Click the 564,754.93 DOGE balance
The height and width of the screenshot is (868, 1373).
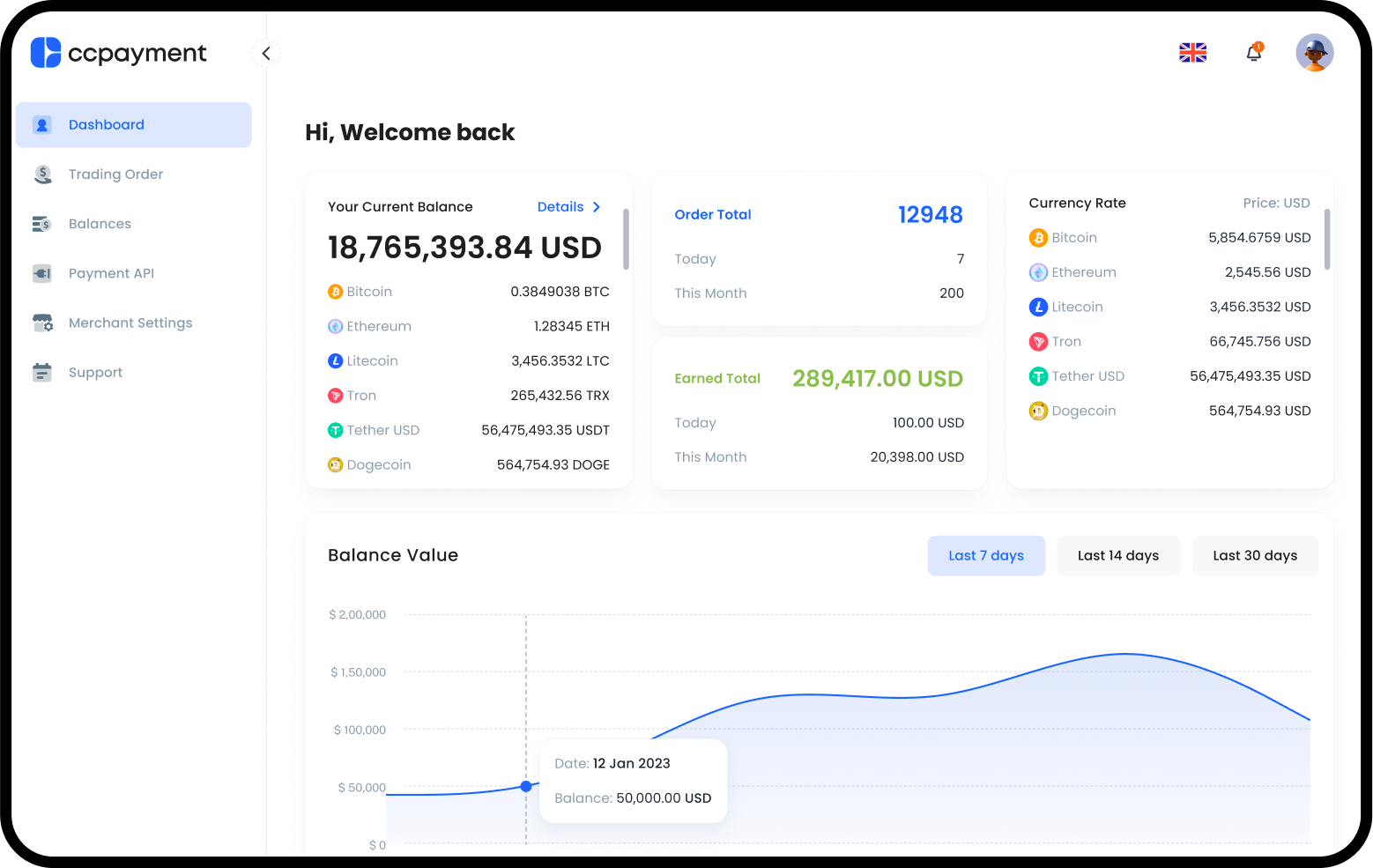point(553,464)
